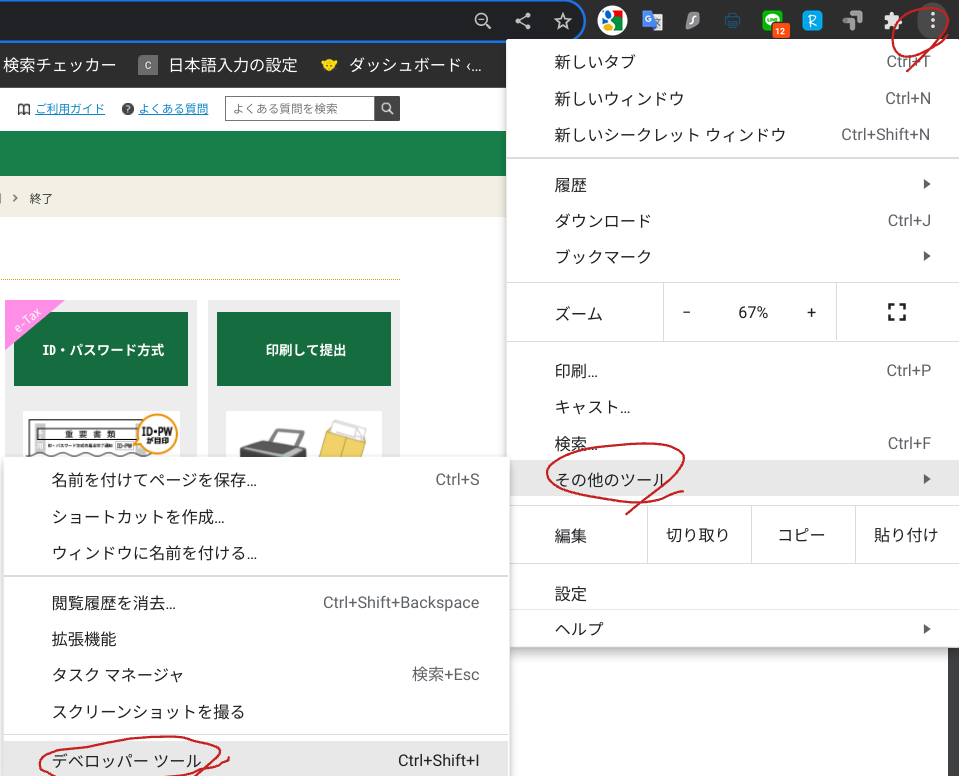Image resolution: width=959 pixels, height=776 pixels.
Task: Click 切り取り in the edit row
Action: tap(698, 535)
